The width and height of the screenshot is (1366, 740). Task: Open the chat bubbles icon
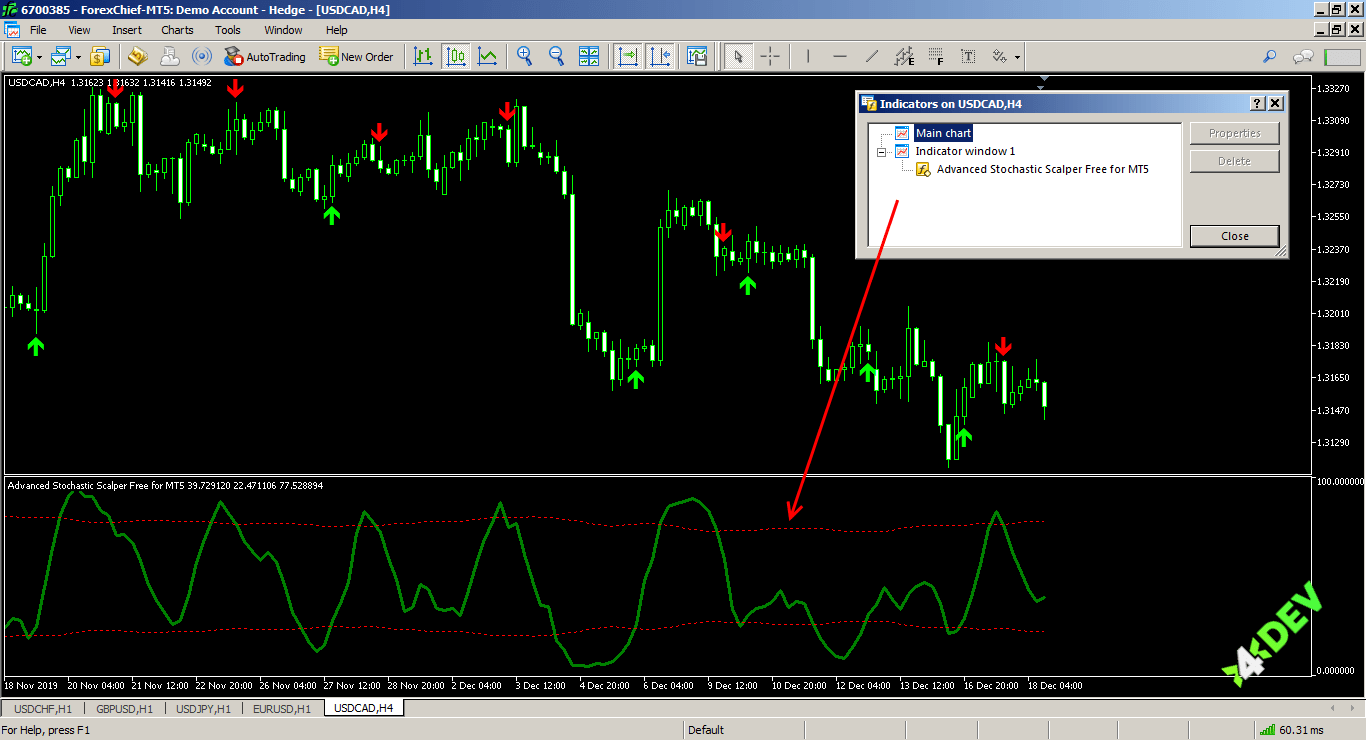[x=1303, y=56]
